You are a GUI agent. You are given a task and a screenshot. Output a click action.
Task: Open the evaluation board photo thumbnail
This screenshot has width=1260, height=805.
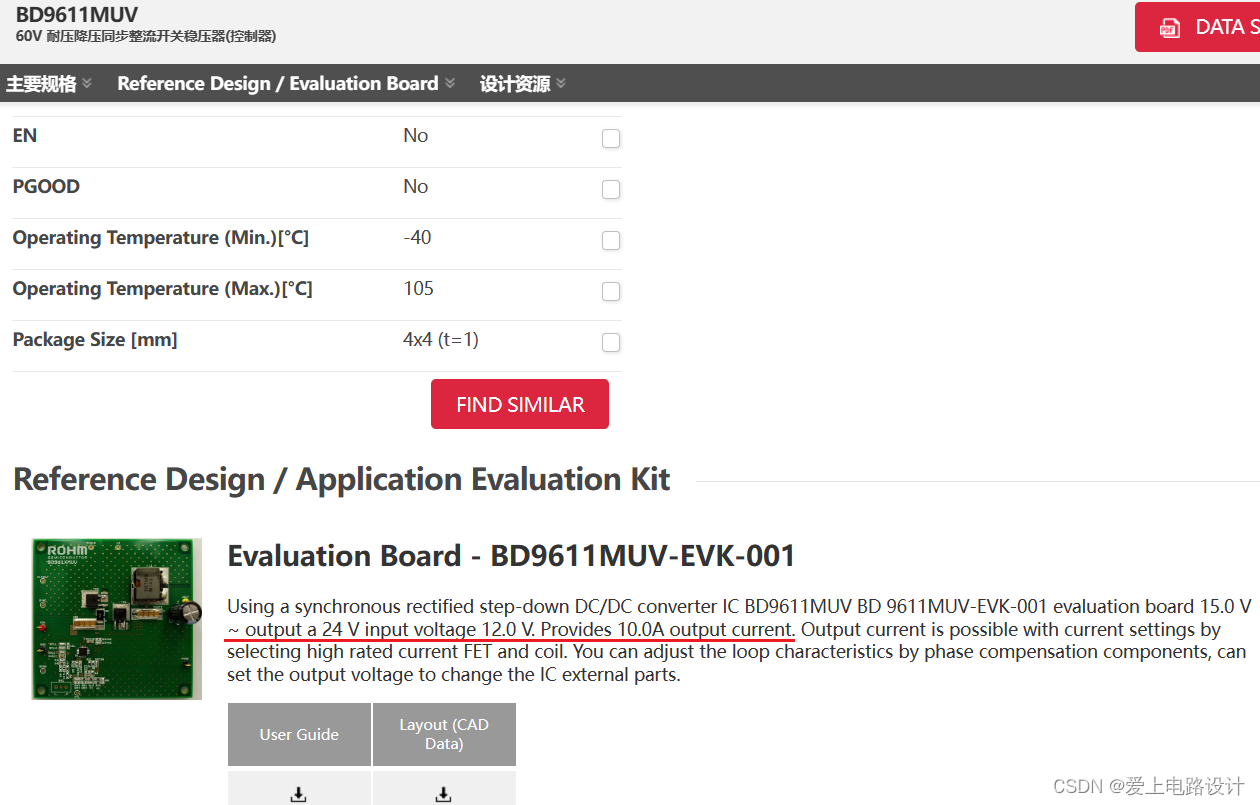coord(117,619)
